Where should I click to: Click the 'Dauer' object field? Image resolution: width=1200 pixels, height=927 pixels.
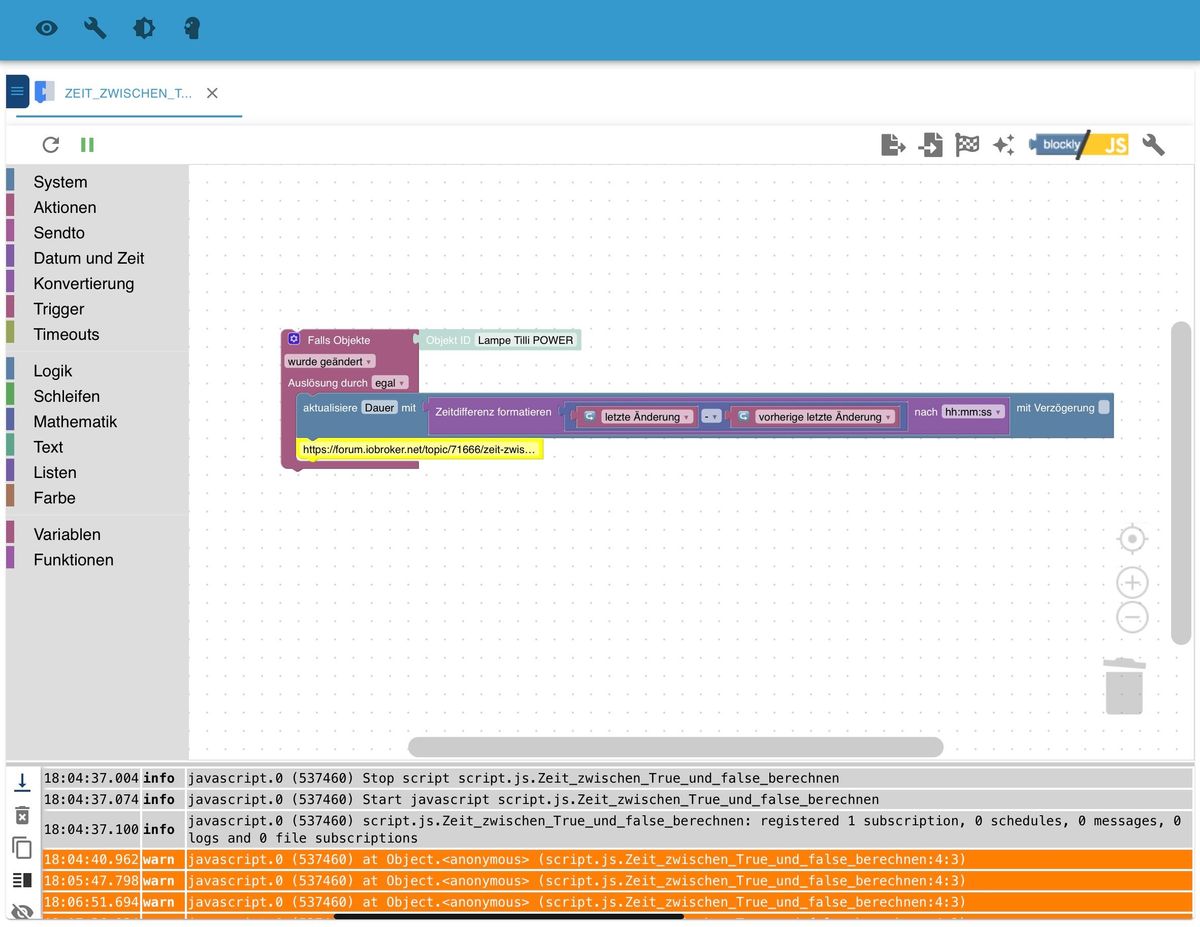pos(379,408)
